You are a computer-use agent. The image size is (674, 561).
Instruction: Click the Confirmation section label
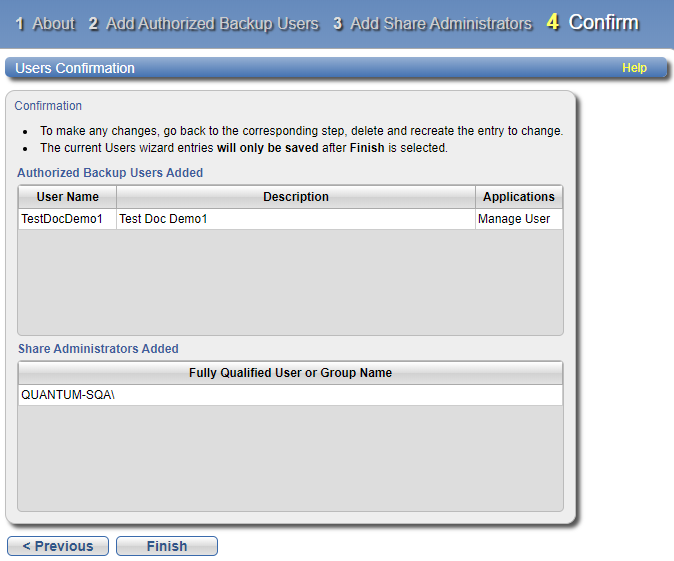[x=48, y=106]
